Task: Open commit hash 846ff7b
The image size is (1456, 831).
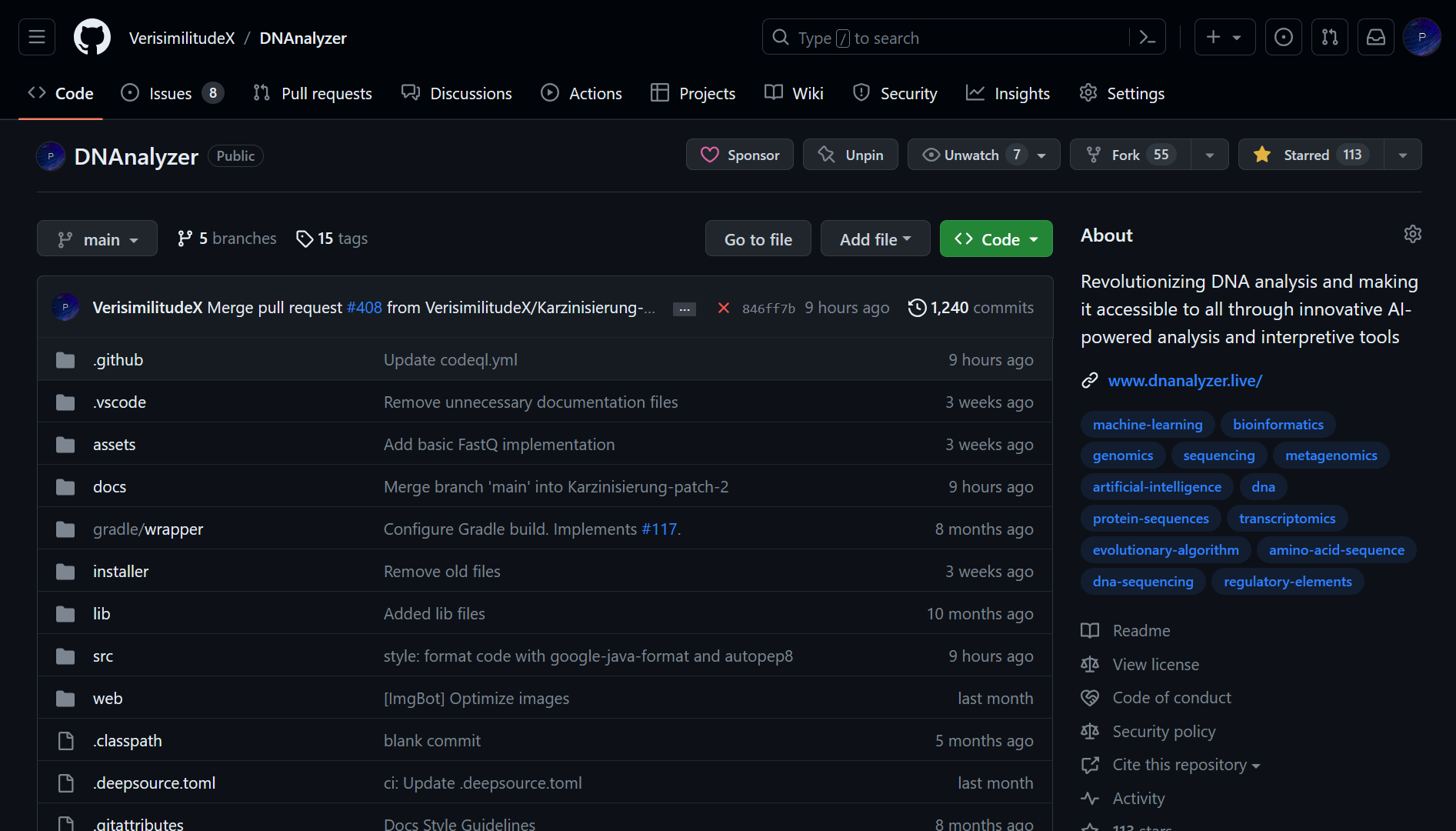Action: [x=768, y=309]
